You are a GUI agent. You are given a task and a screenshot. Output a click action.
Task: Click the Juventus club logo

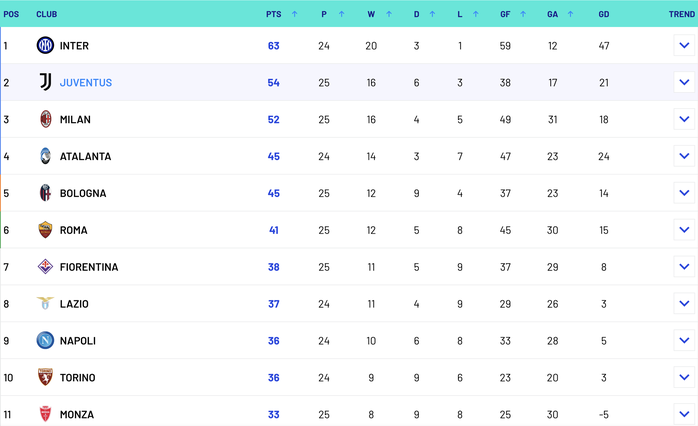[45, 82]
